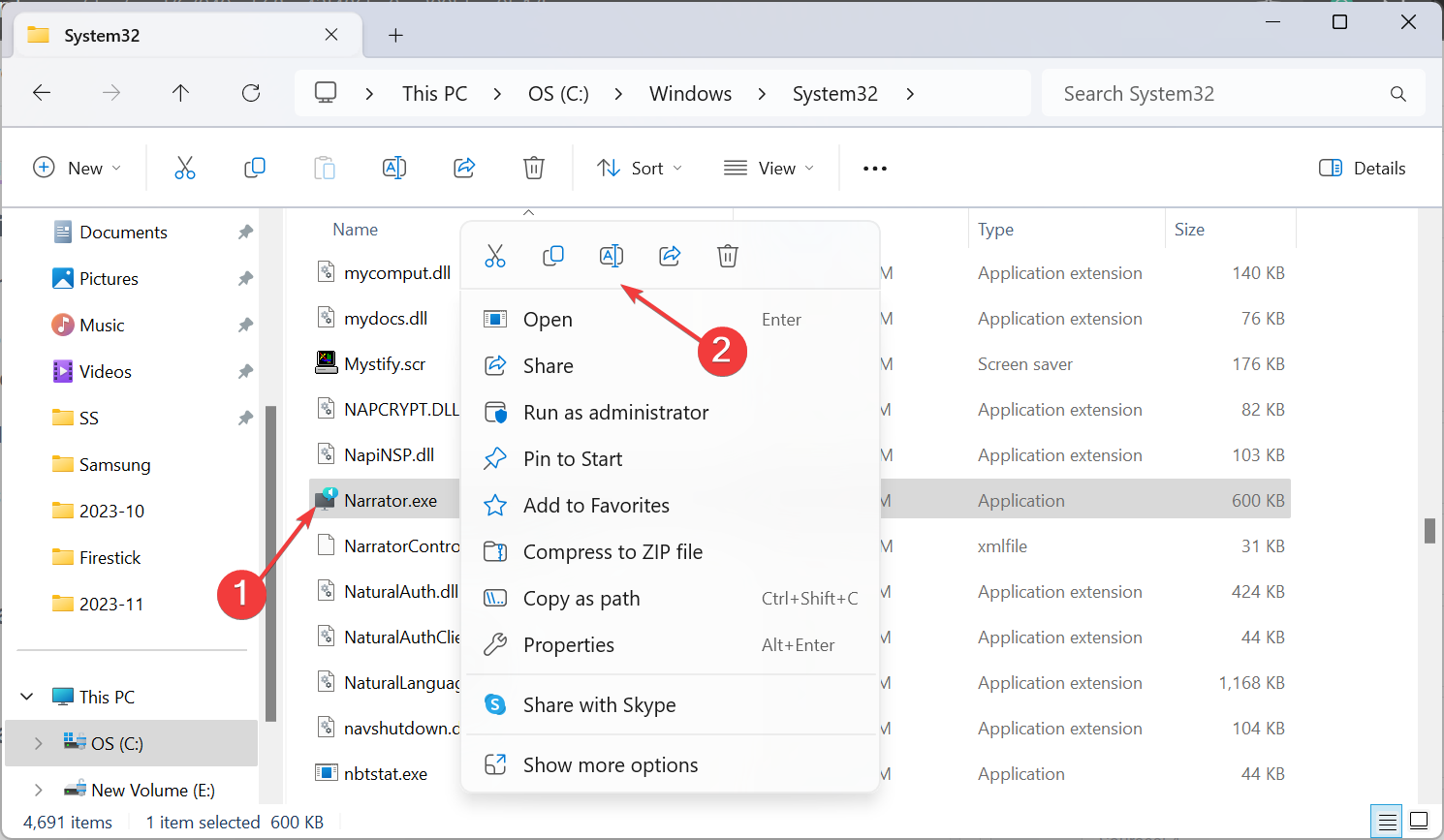Select the Rename icon in the toolbar
Viewport: 1444px width, 840px height.
click(x=394, y=168)
